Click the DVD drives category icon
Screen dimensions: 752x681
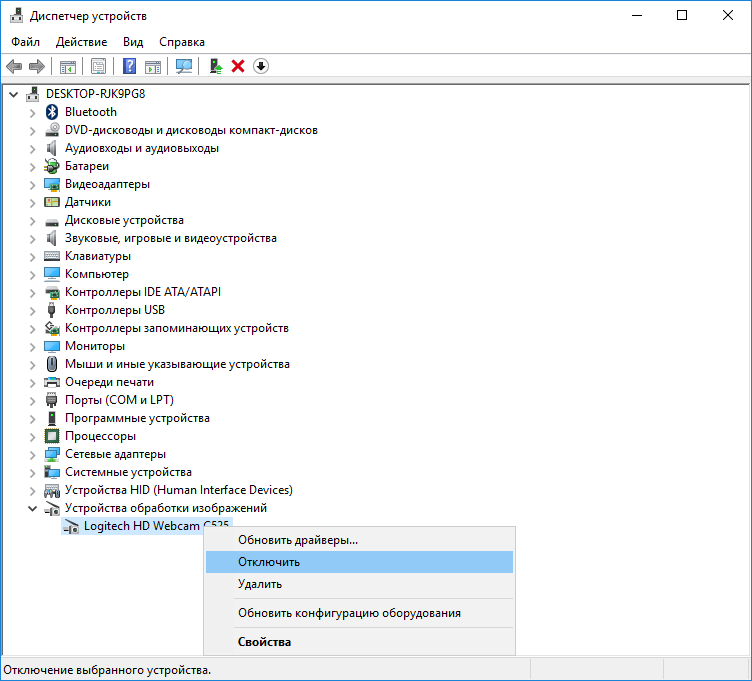[x=52, y=130]
